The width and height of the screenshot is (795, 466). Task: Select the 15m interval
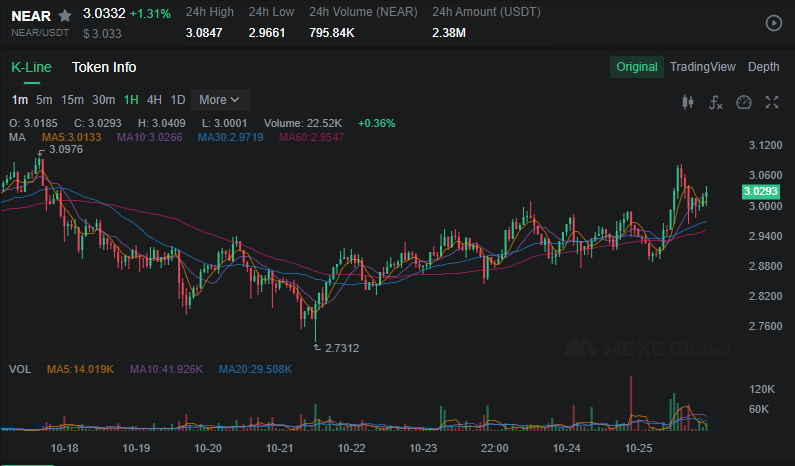[x=72, y=100]
